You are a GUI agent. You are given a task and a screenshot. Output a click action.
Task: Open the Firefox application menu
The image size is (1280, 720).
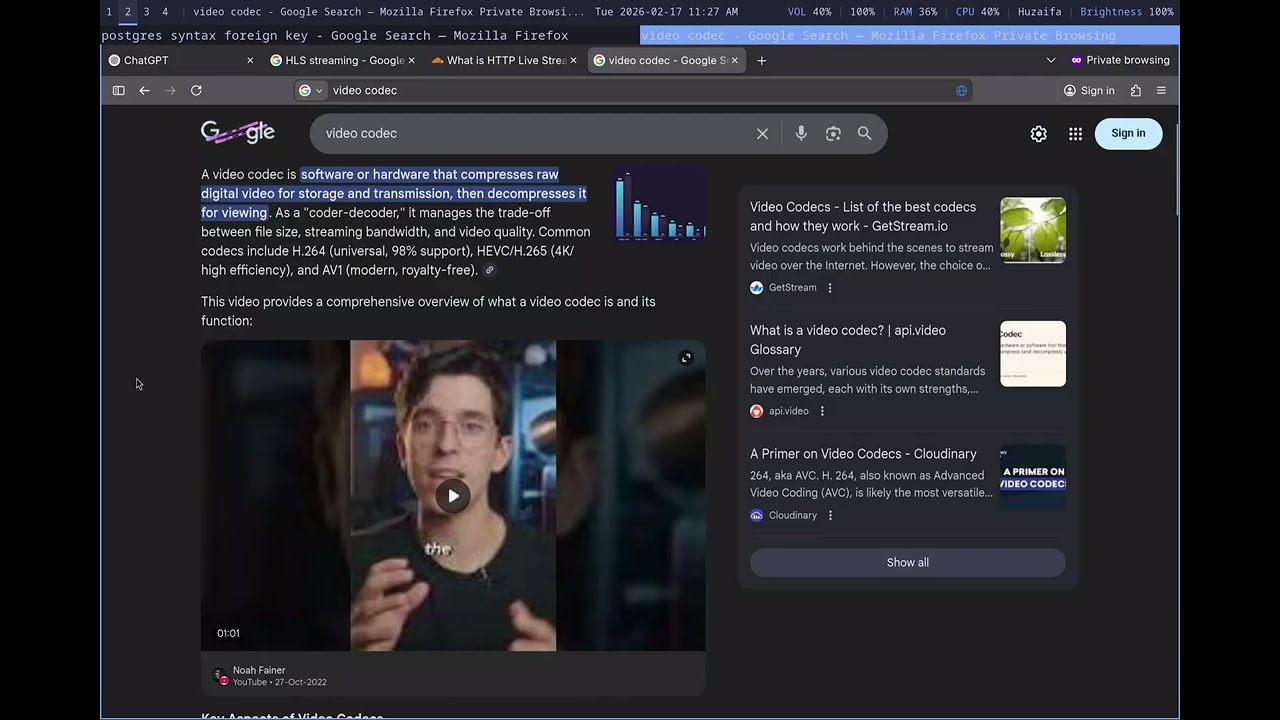click(1161, 90)
